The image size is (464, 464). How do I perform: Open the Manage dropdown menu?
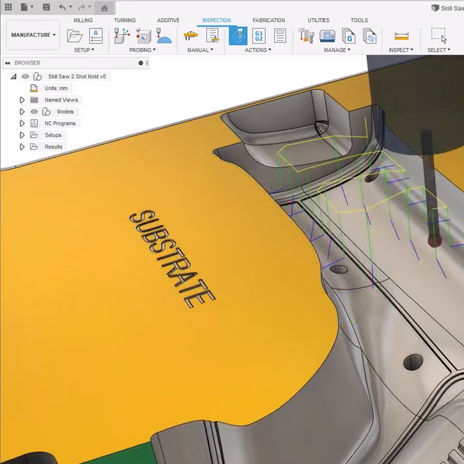click(x=337, y=50)
